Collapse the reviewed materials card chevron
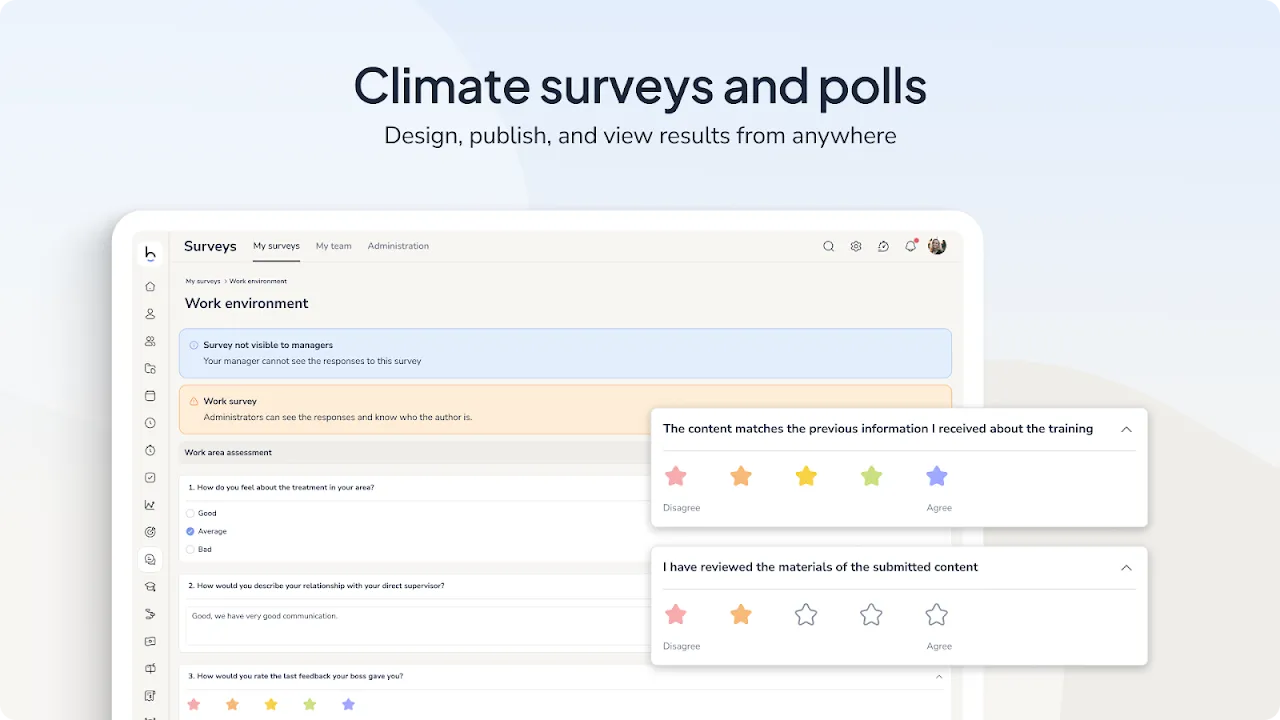 pos(1126,567)
